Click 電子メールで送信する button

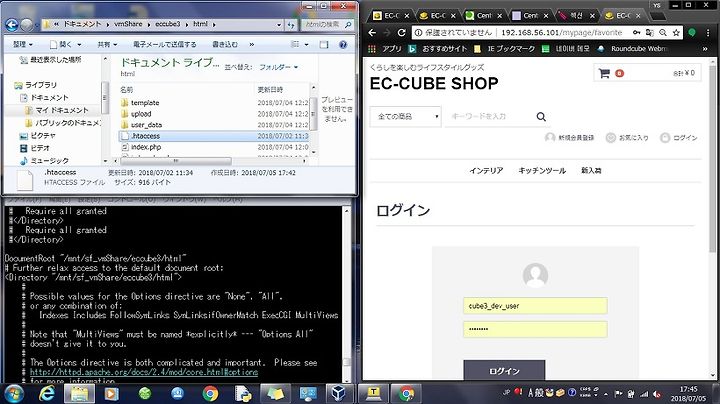164,45
